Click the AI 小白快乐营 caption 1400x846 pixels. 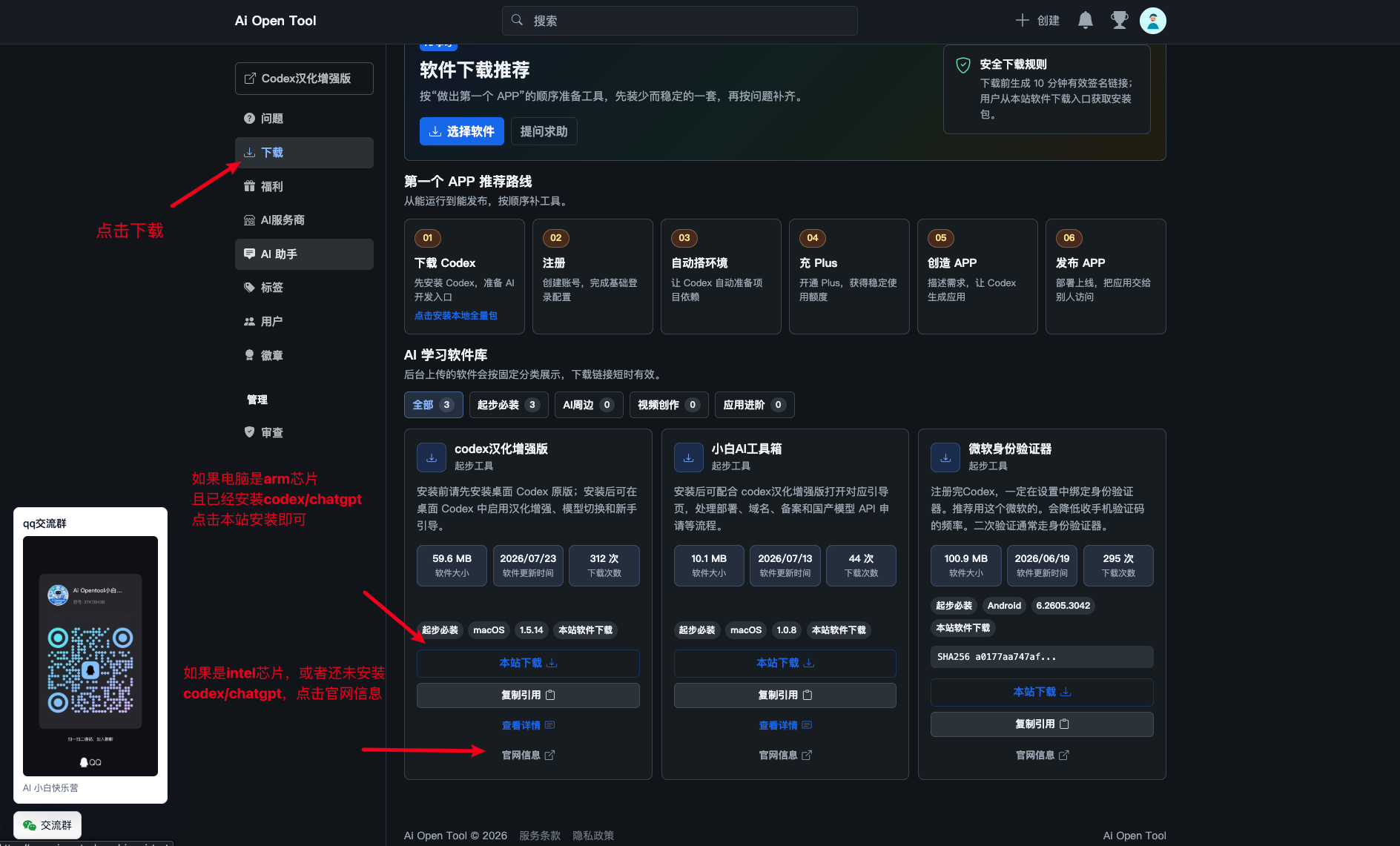click(x=50, y=788)
